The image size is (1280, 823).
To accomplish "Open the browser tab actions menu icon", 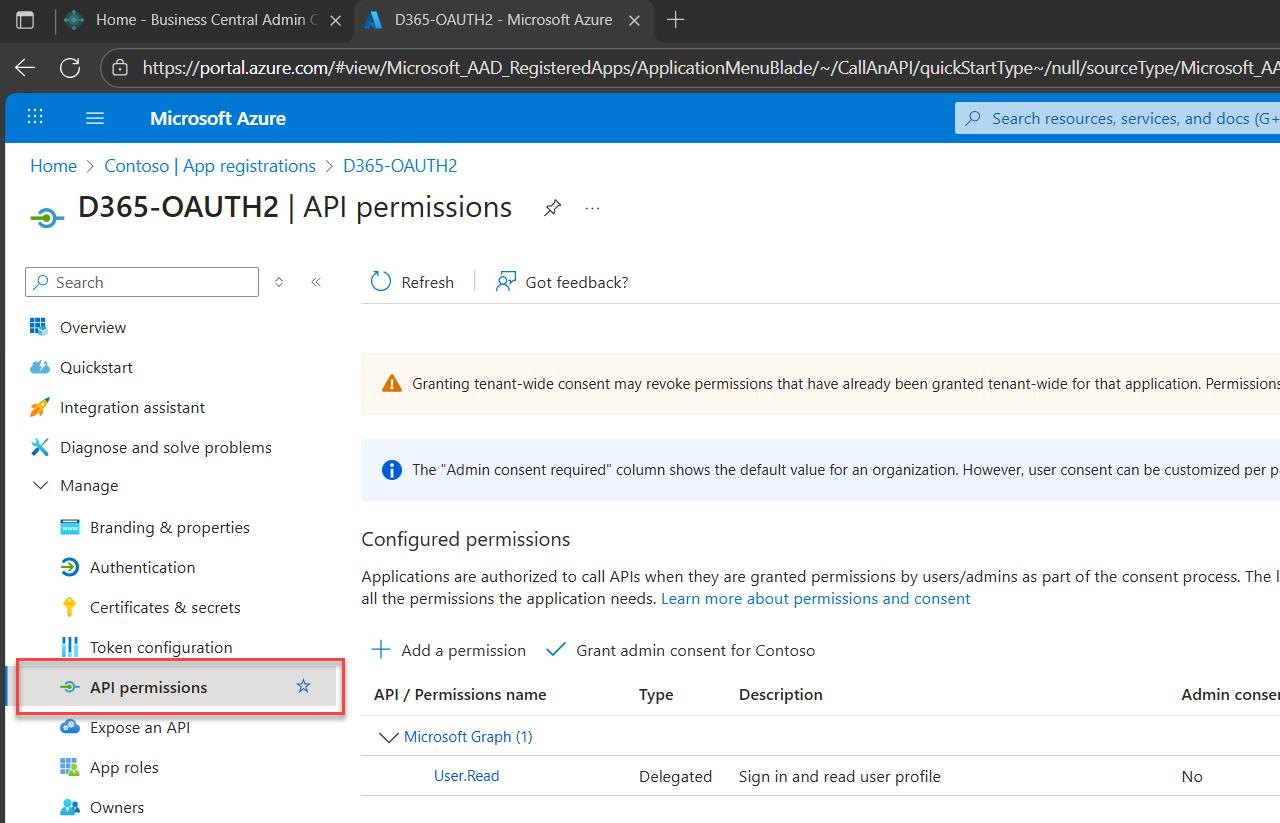I will [25, 20].
